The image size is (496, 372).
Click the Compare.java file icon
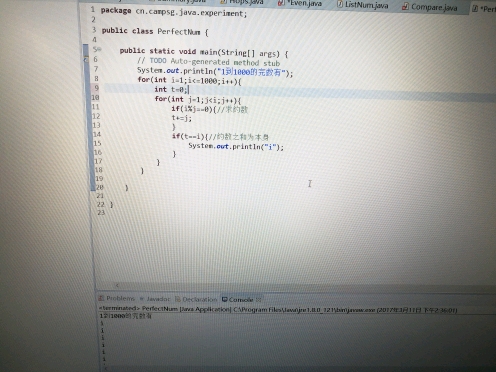point(405,6)
